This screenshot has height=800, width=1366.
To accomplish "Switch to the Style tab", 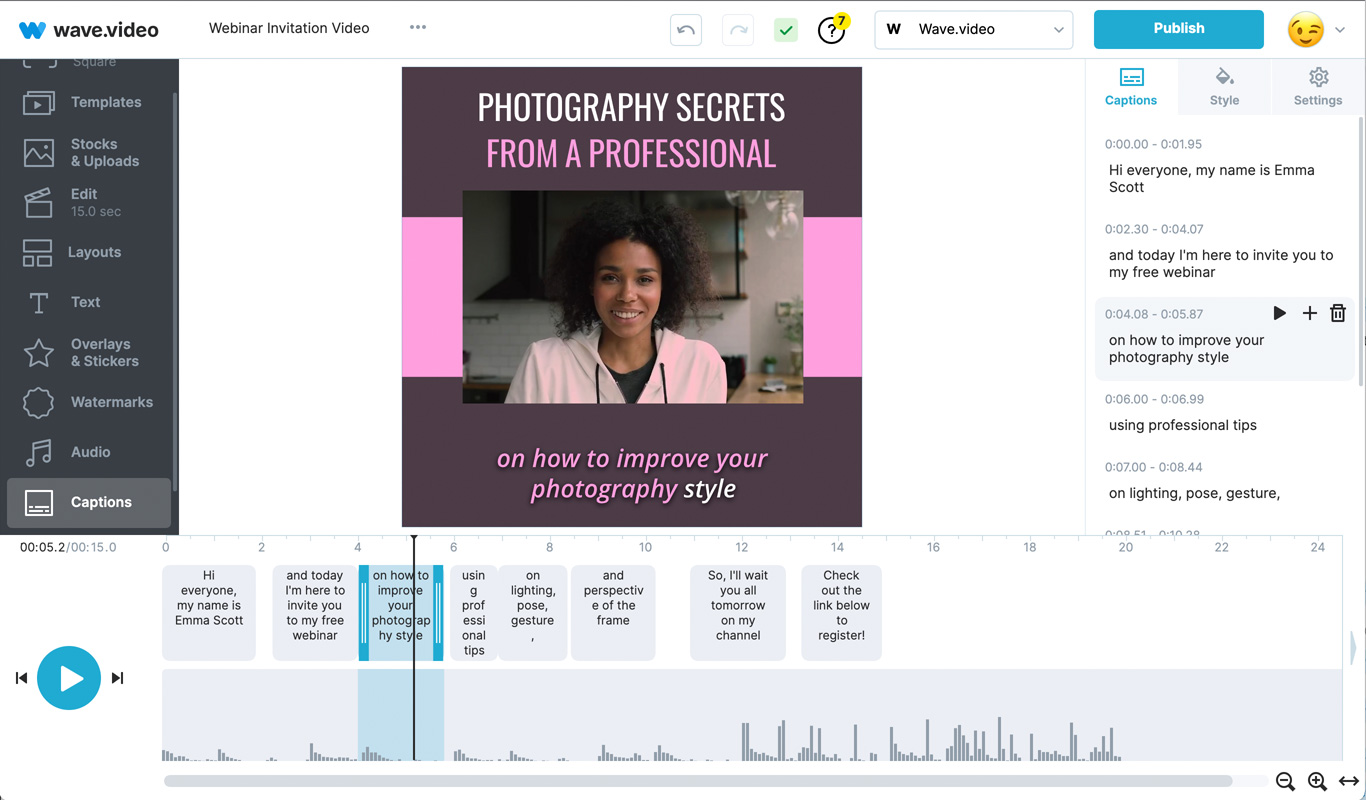I will [x=1224, y=86].
